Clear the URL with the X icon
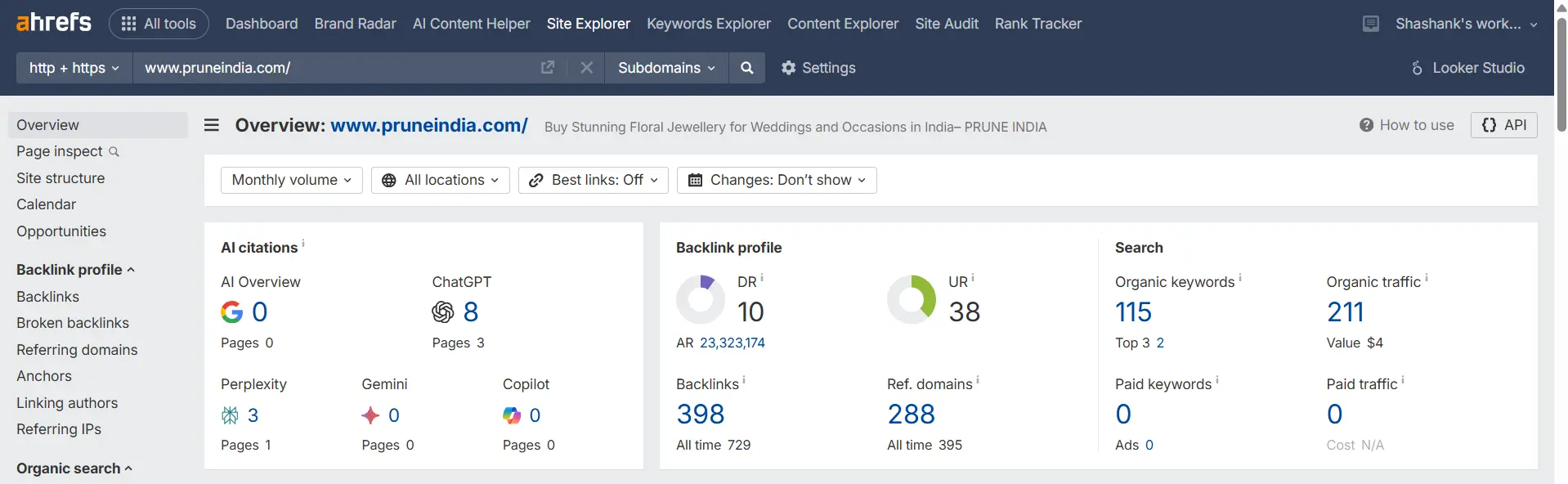This screenshot has height=484, width=1568. point(586,68)
